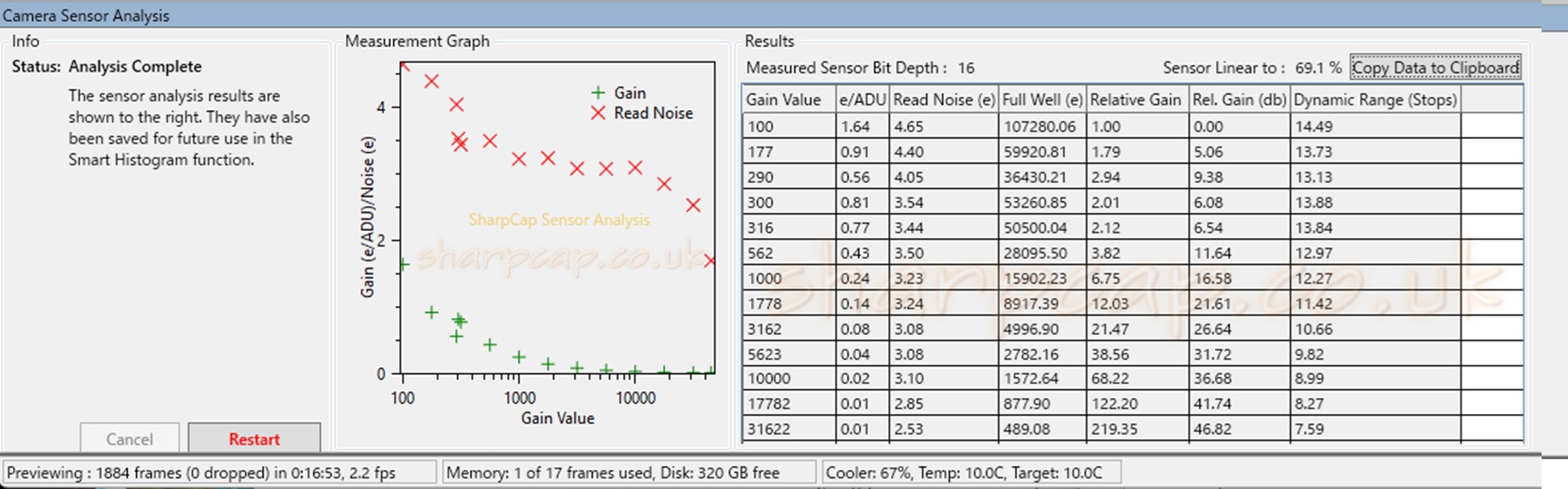The width and height of the screenshot is (1568, 489).
Task: Select gain value 1778 cell
Action: (790, 303)
